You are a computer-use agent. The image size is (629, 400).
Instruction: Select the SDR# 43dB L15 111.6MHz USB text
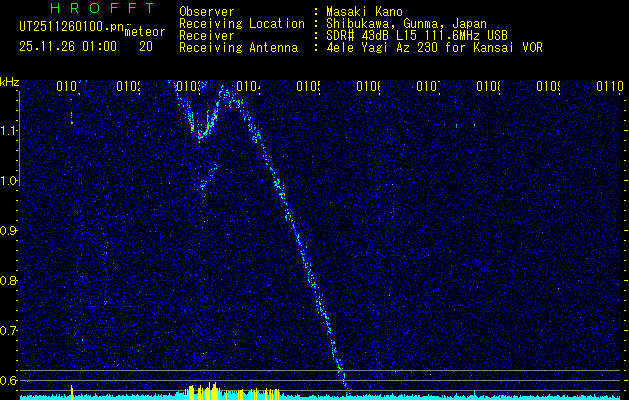pos(417,36)
